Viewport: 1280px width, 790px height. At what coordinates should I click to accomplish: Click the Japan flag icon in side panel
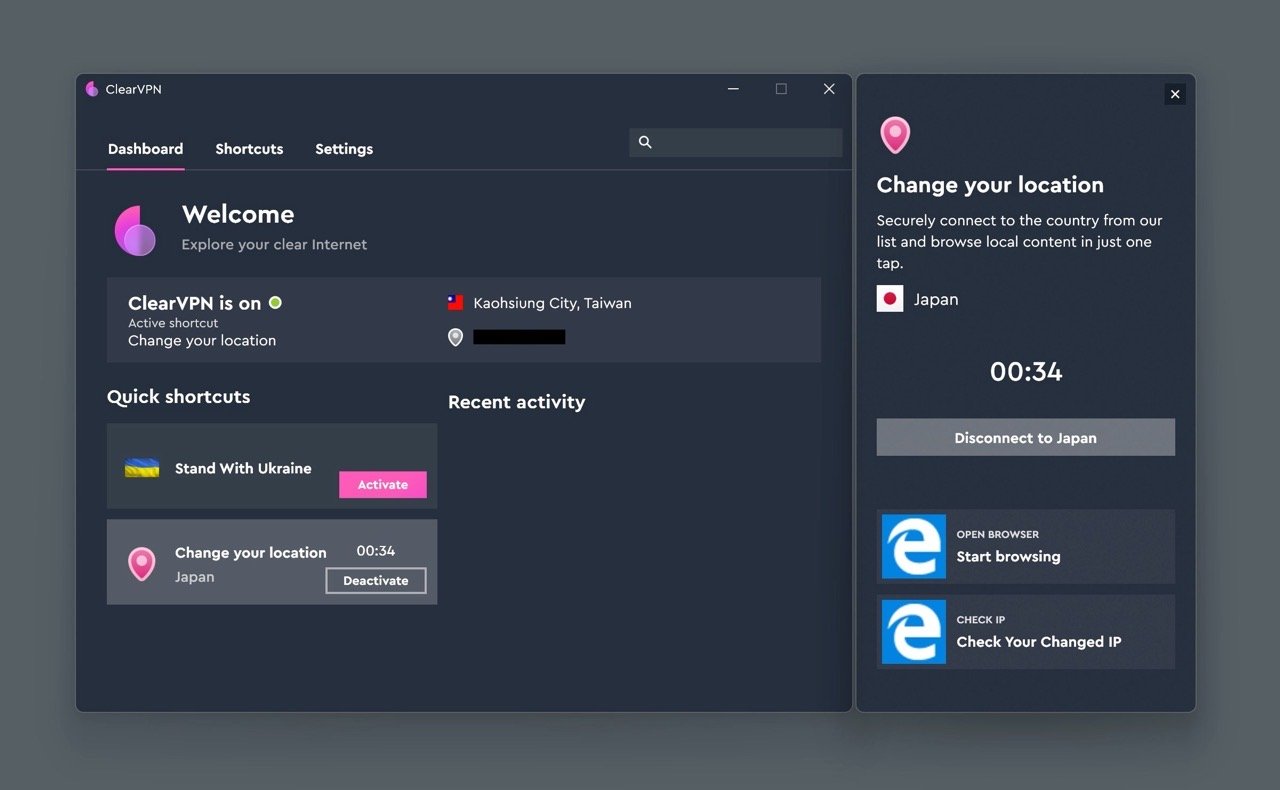coord(890,299)
